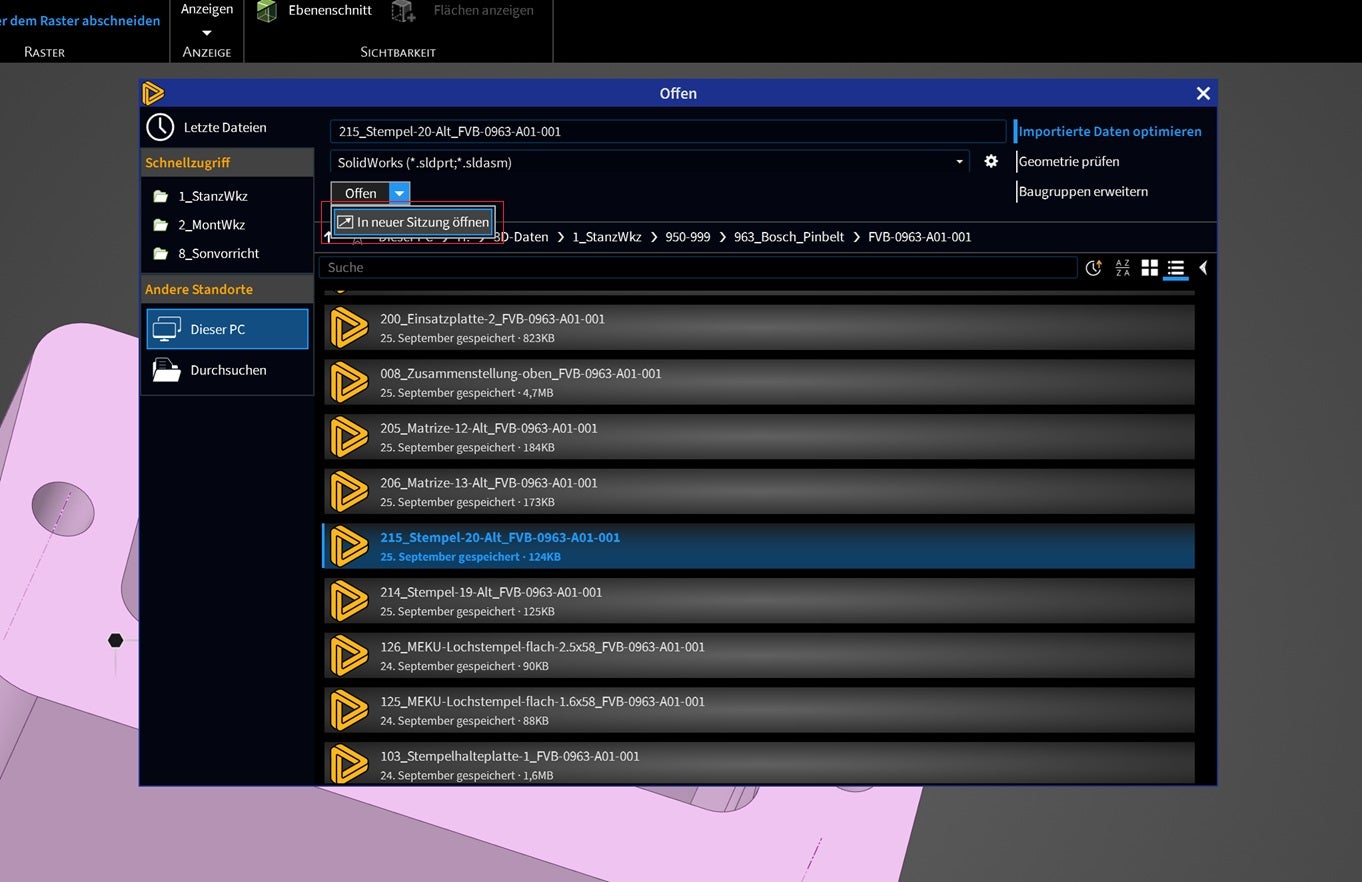Sort files alphabetically with the A-Z icon
1362x882 pixels.
(1122, 268)
